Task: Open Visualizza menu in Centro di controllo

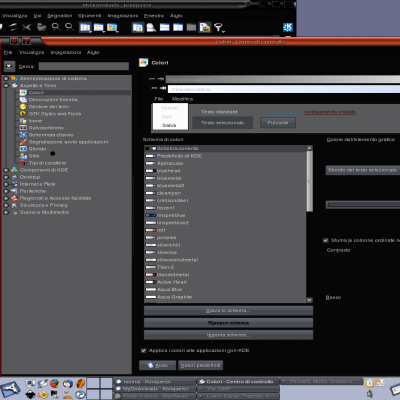Action: point(31,52)
